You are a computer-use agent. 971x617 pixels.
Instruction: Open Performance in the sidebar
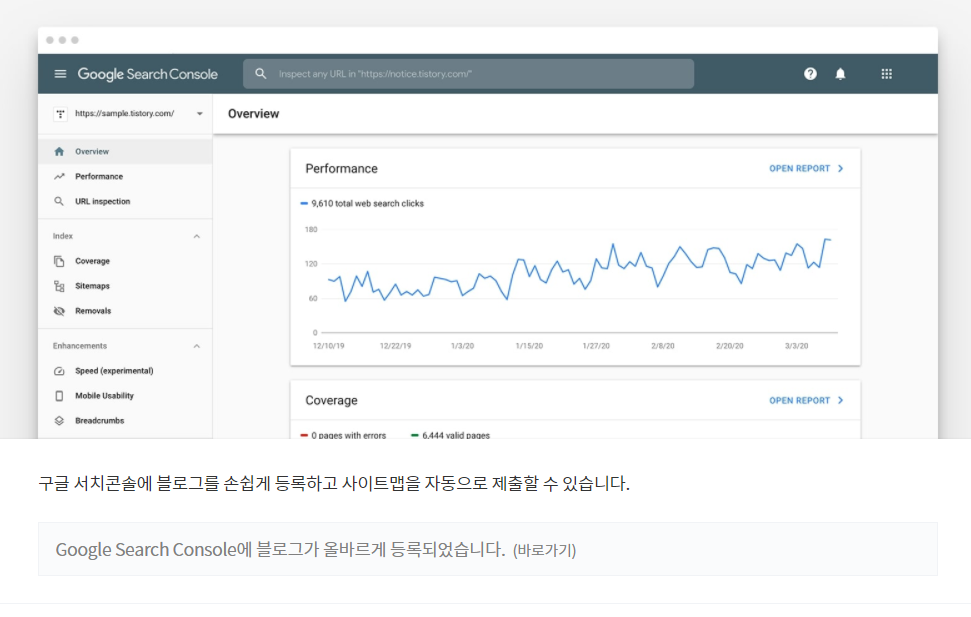tap(125, 177)
